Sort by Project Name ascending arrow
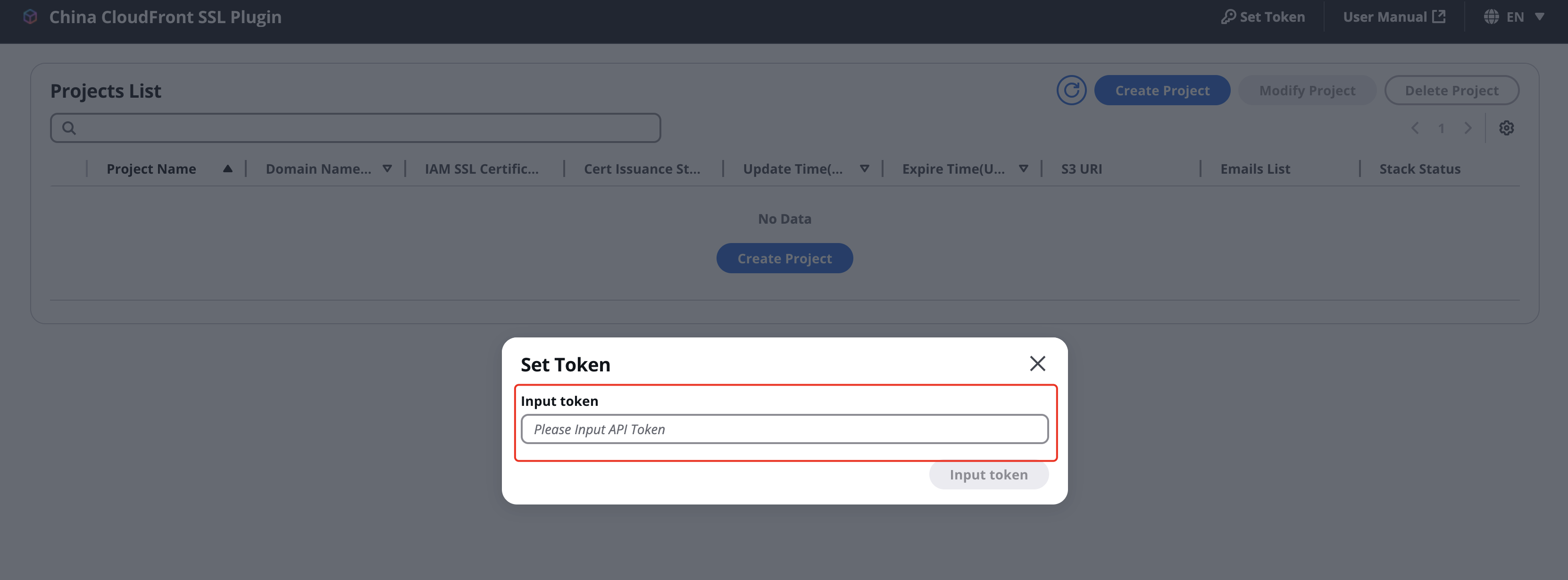1568x580 pixels. coord(228,169)
